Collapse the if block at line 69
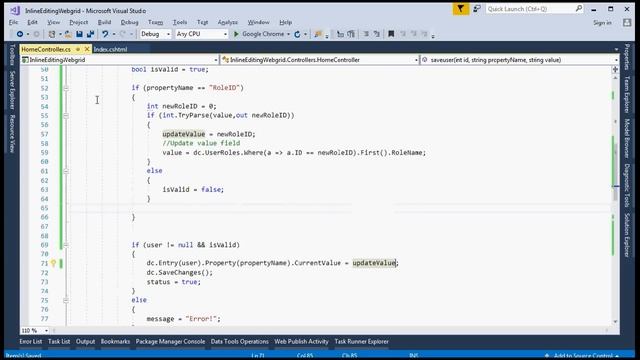 point(66,245)
